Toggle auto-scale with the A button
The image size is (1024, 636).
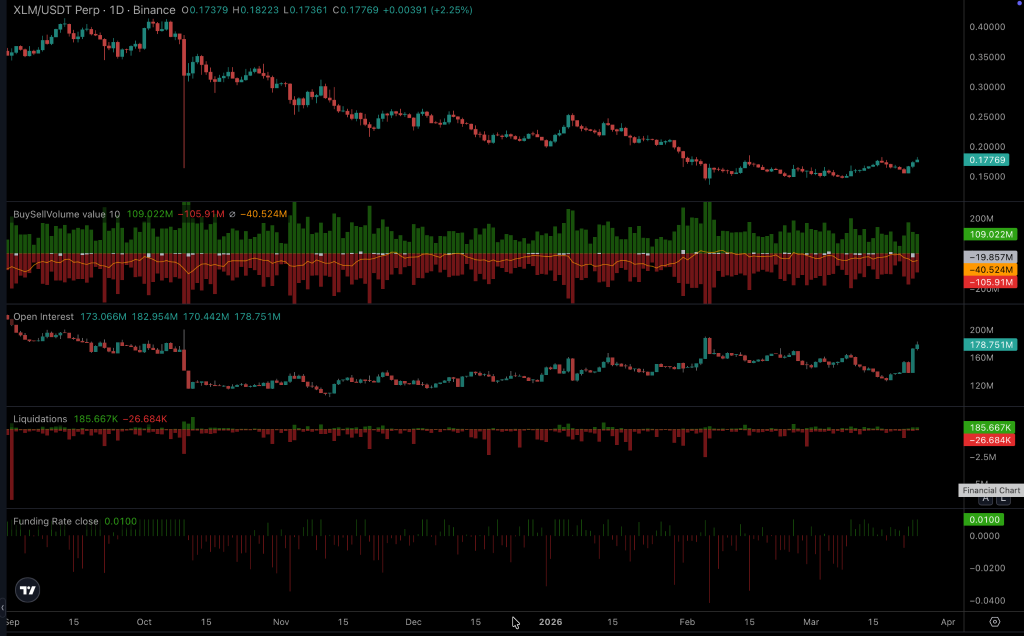pos(985,499)
